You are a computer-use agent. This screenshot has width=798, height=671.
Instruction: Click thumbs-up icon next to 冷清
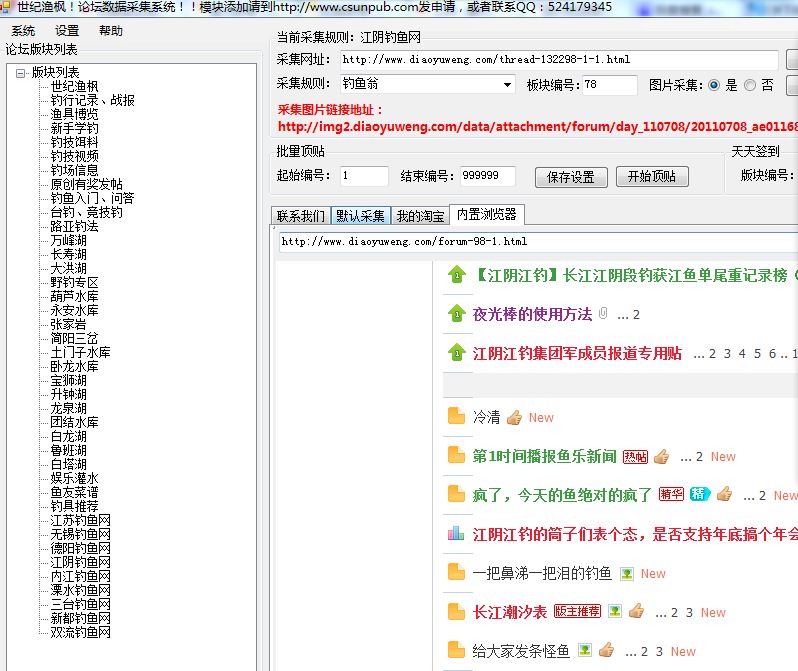(x=514, y=417)
